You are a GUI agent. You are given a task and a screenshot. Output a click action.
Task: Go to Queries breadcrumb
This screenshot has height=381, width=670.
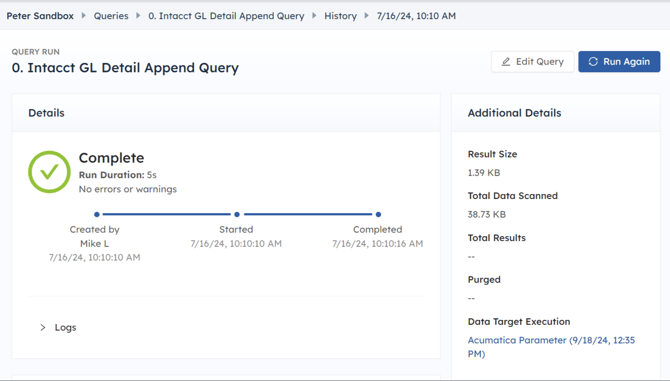[x=111, y=16]
